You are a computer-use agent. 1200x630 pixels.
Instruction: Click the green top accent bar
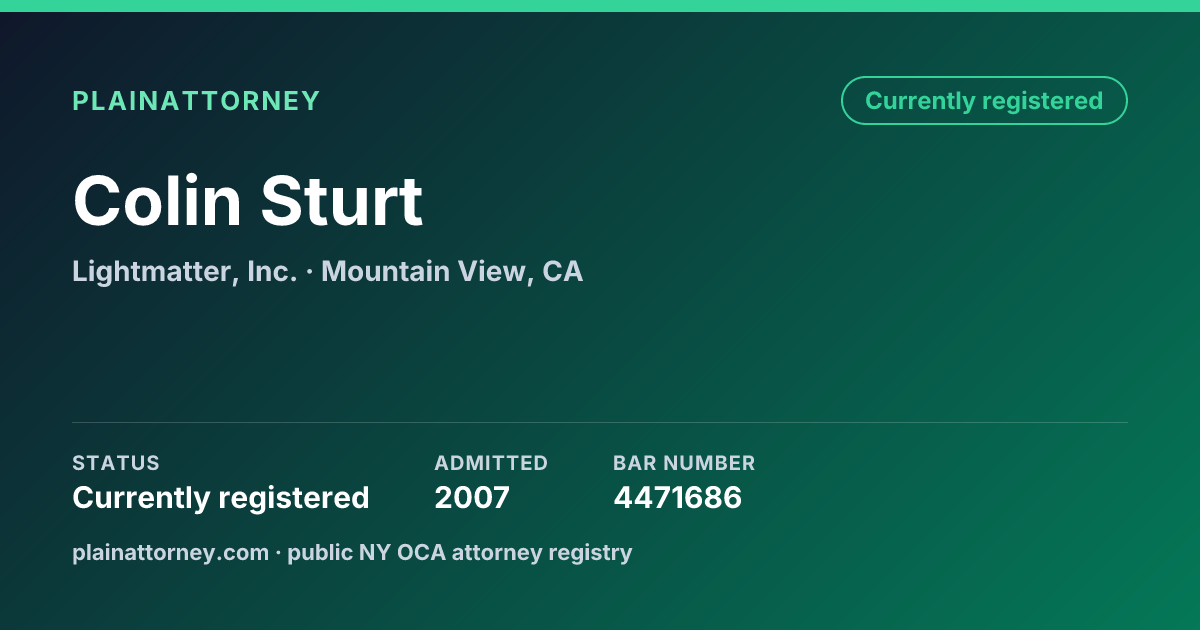coord(600,6)
